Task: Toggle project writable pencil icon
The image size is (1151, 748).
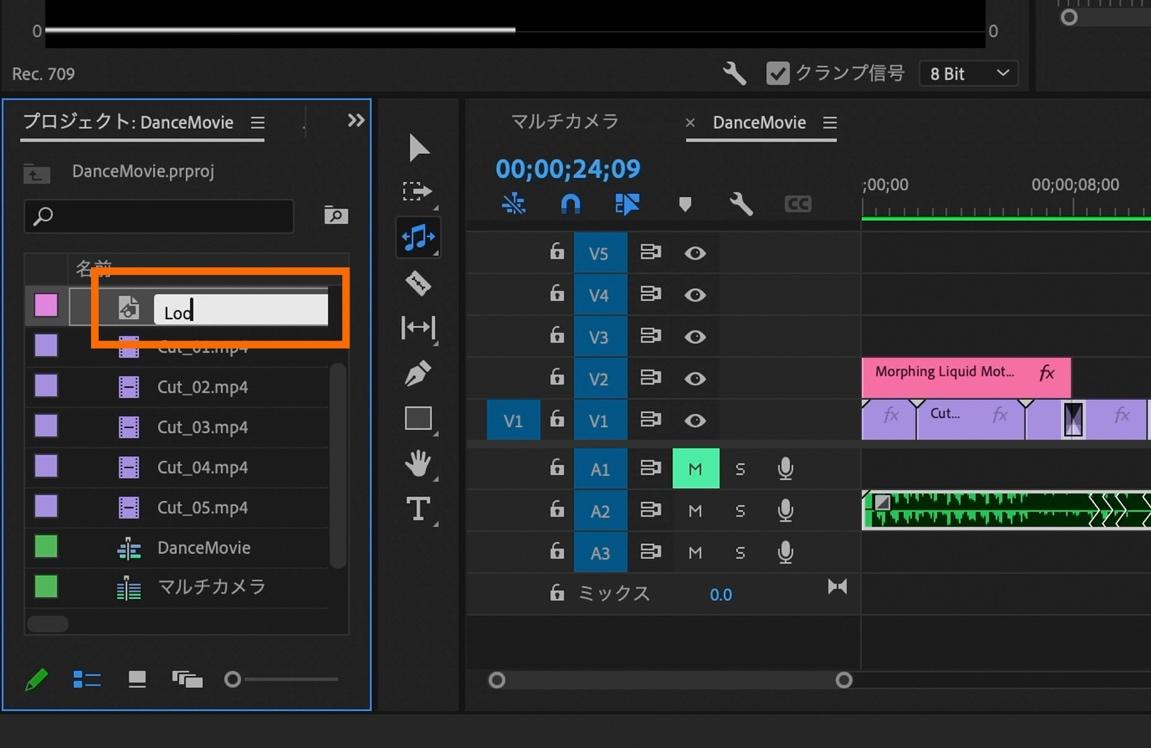Action: tap(36, 680)
